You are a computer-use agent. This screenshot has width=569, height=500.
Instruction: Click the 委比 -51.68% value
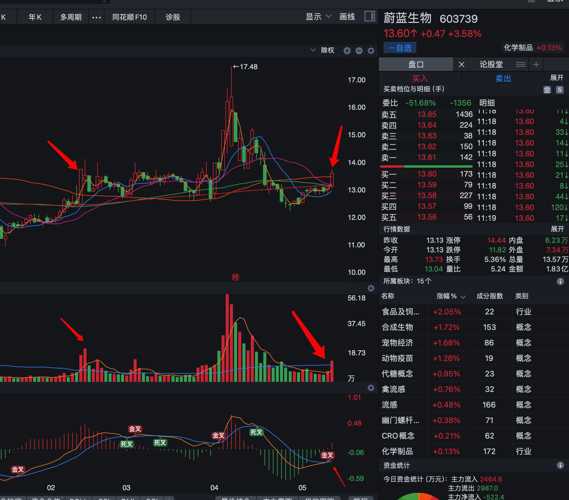pyautogui.click(x=420, y=103)
